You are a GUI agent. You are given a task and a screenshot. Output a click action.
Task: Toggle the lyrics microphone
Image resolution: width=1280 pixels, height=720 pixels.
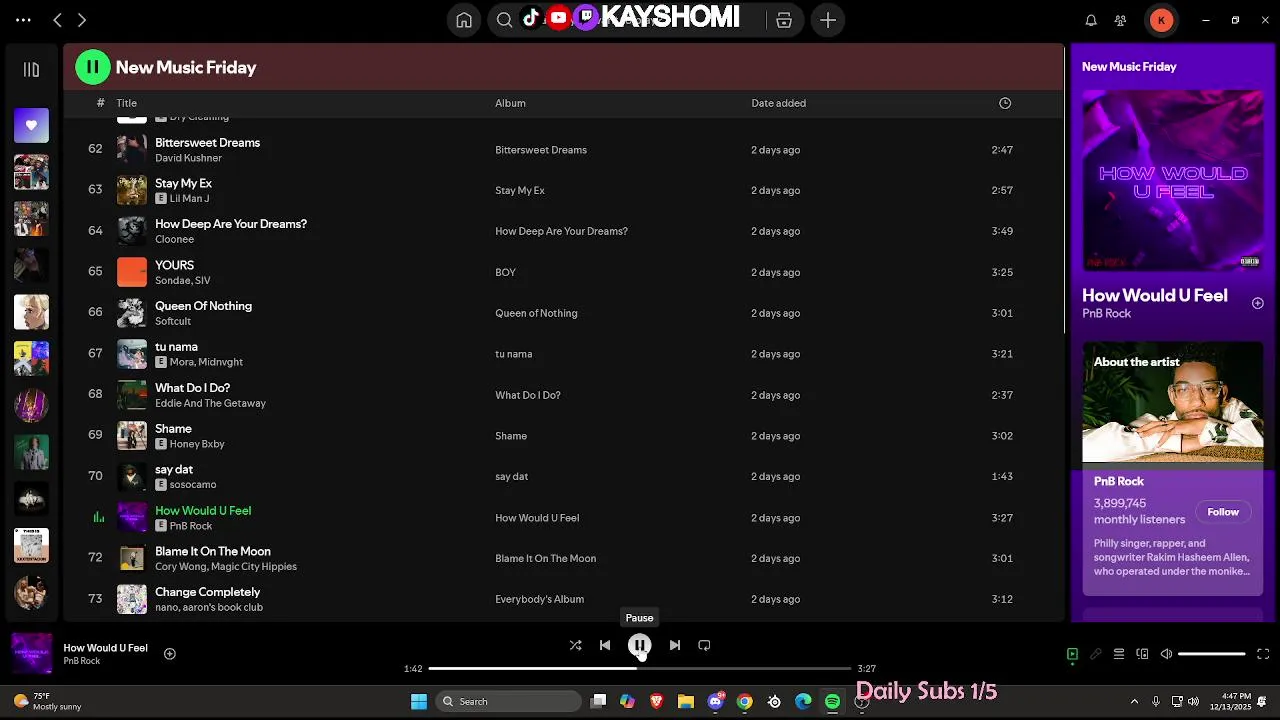click(1095, 654)
